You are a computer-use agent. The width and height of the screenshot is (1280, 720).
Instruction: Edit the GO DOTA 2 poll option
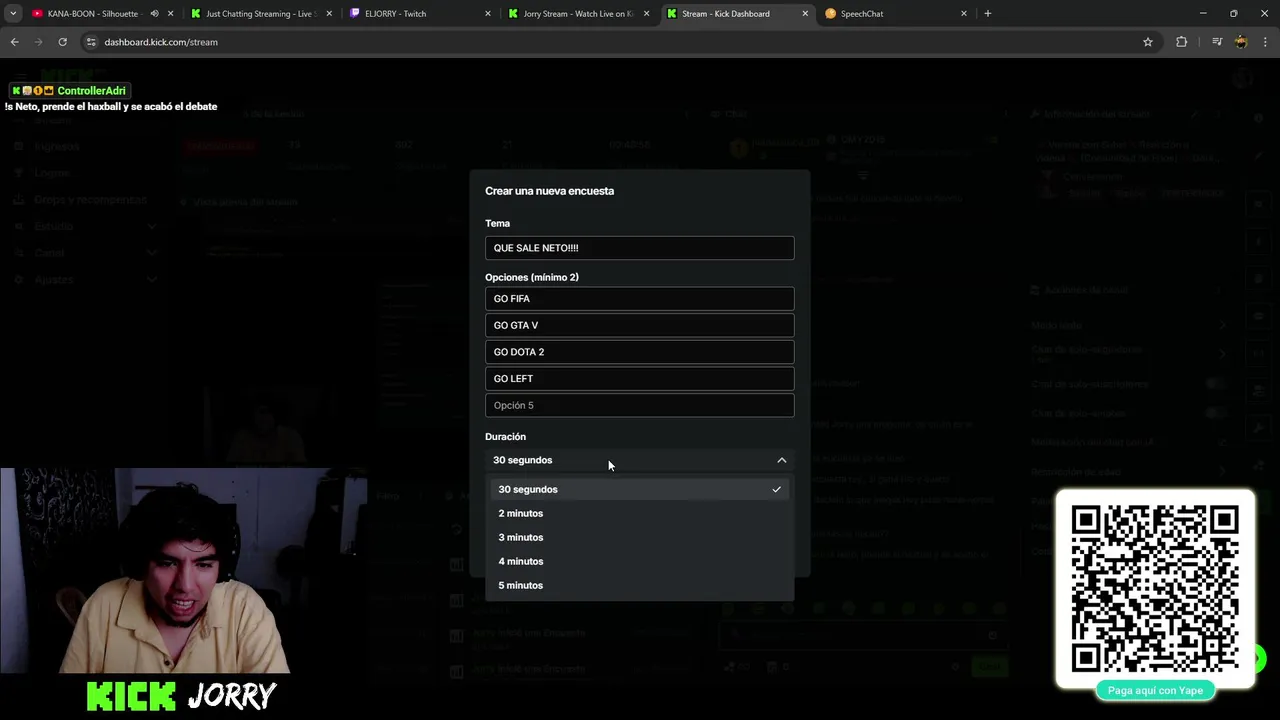pos(640,352)
